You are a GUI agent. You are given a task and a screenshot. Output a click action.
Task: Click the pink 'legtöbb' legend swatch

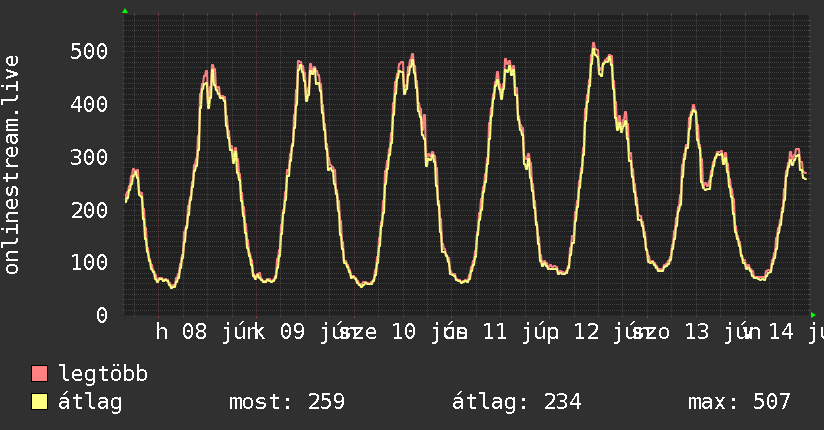(x=39, y=373)
